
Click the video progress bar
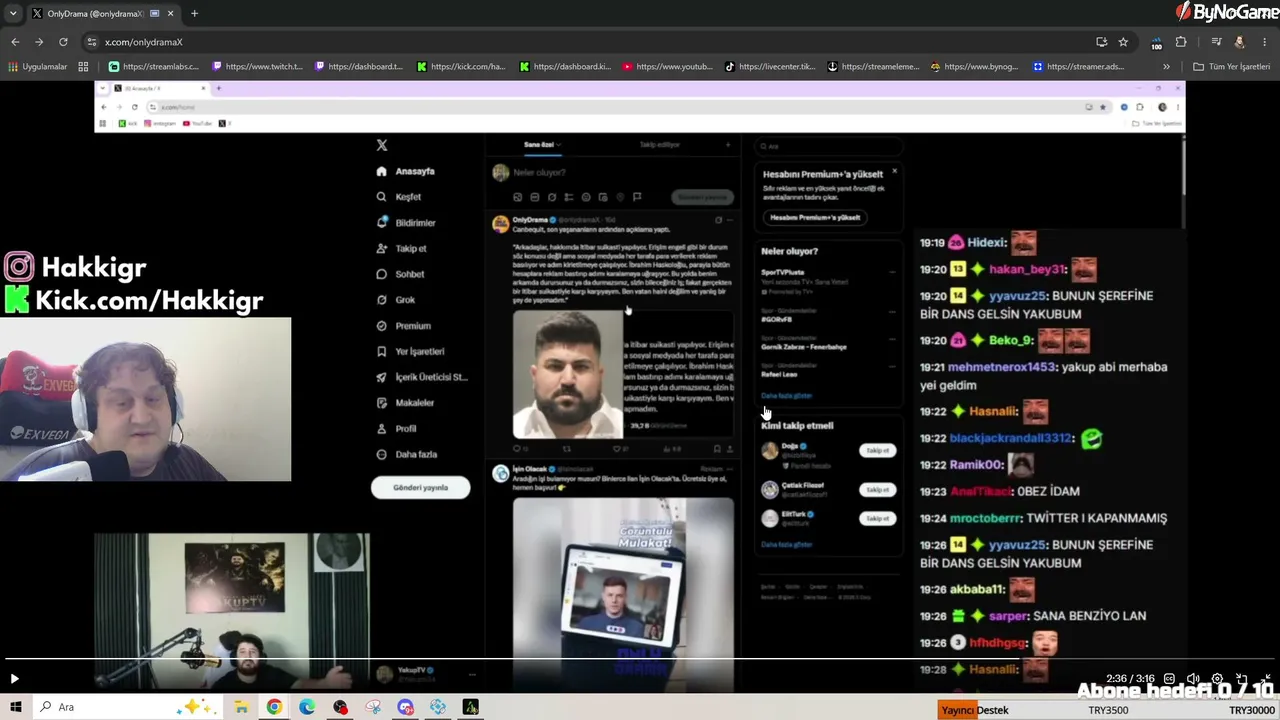(640, 660)
